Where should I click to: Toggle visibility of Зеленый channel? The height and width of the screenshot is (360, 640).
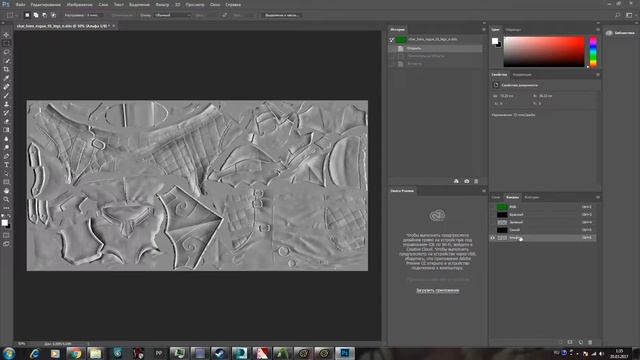point(493,222)
